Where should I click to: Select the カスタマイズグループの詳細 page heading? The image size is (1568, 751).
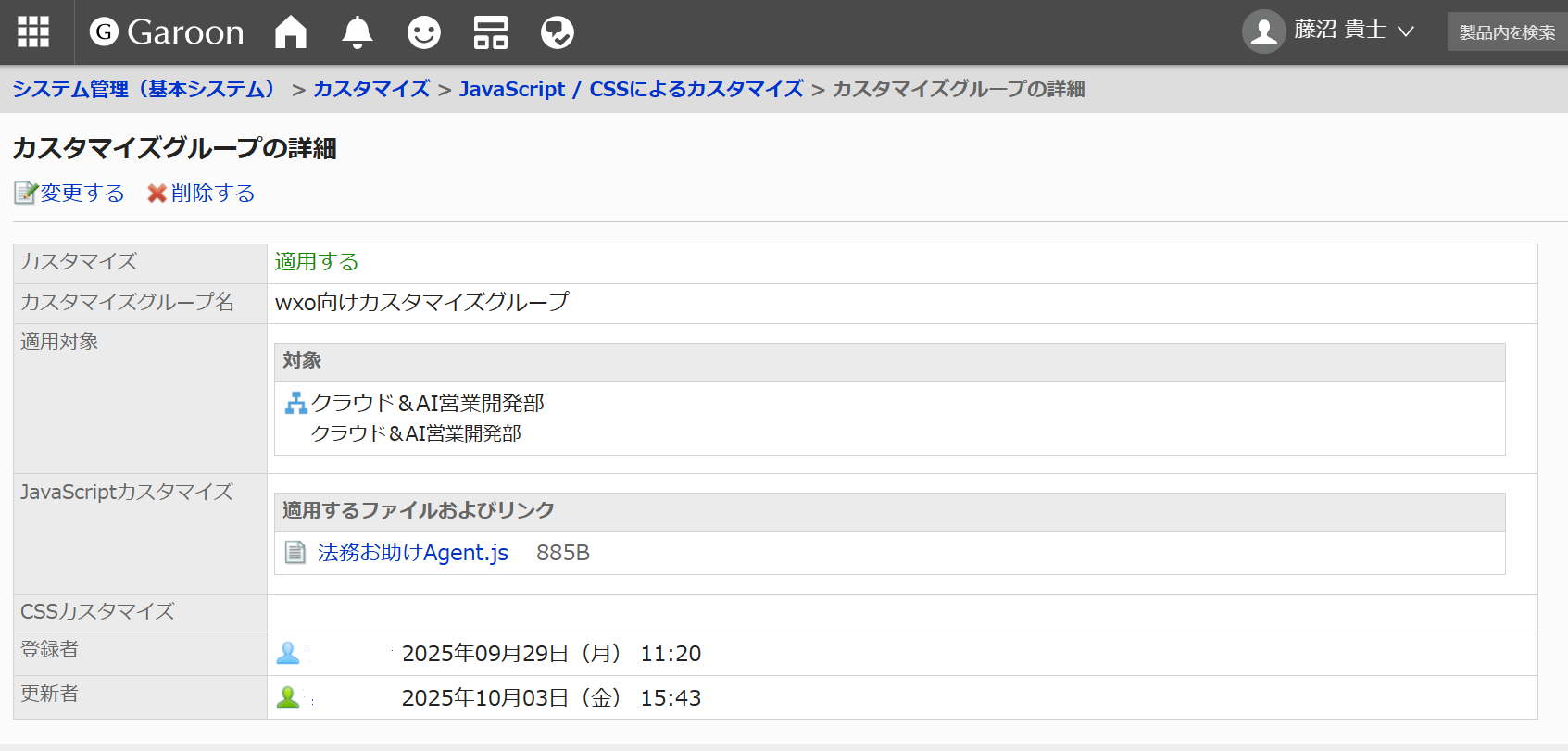174,148
